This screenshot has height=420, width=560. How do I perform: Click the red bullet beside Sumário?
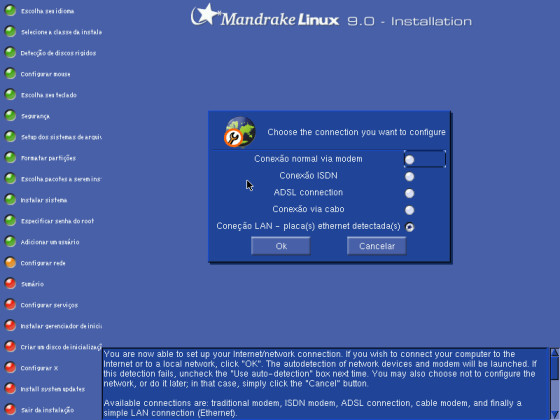tap(10, 284)
